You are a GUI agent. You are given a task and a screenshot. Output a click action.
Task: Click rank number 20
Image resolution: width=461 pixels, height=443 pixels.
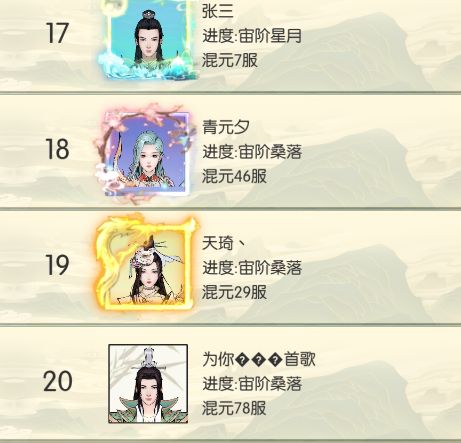point(57,381)
